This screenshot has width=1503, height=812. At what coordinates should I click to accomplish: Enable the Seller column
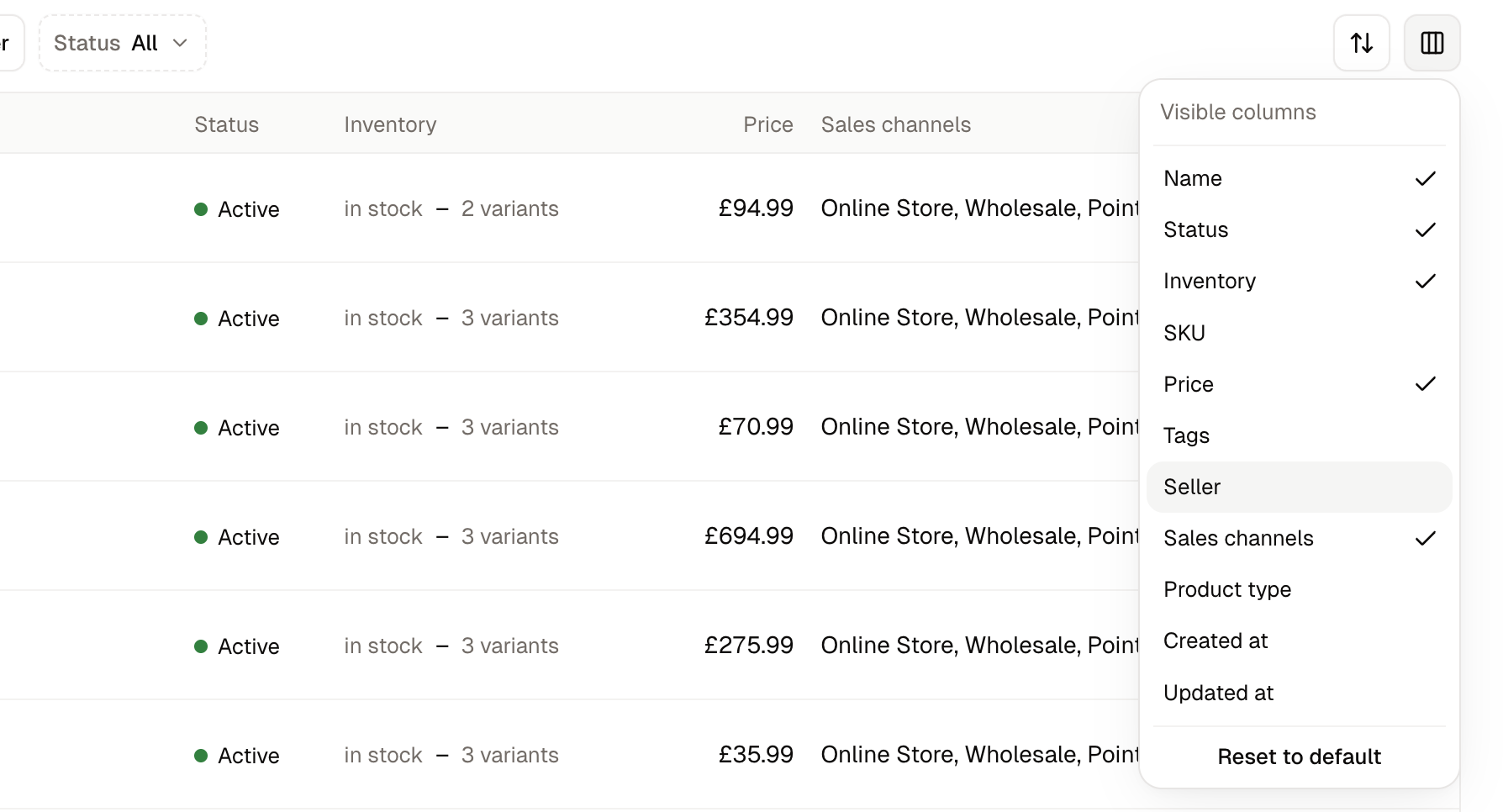point(1300,487)
